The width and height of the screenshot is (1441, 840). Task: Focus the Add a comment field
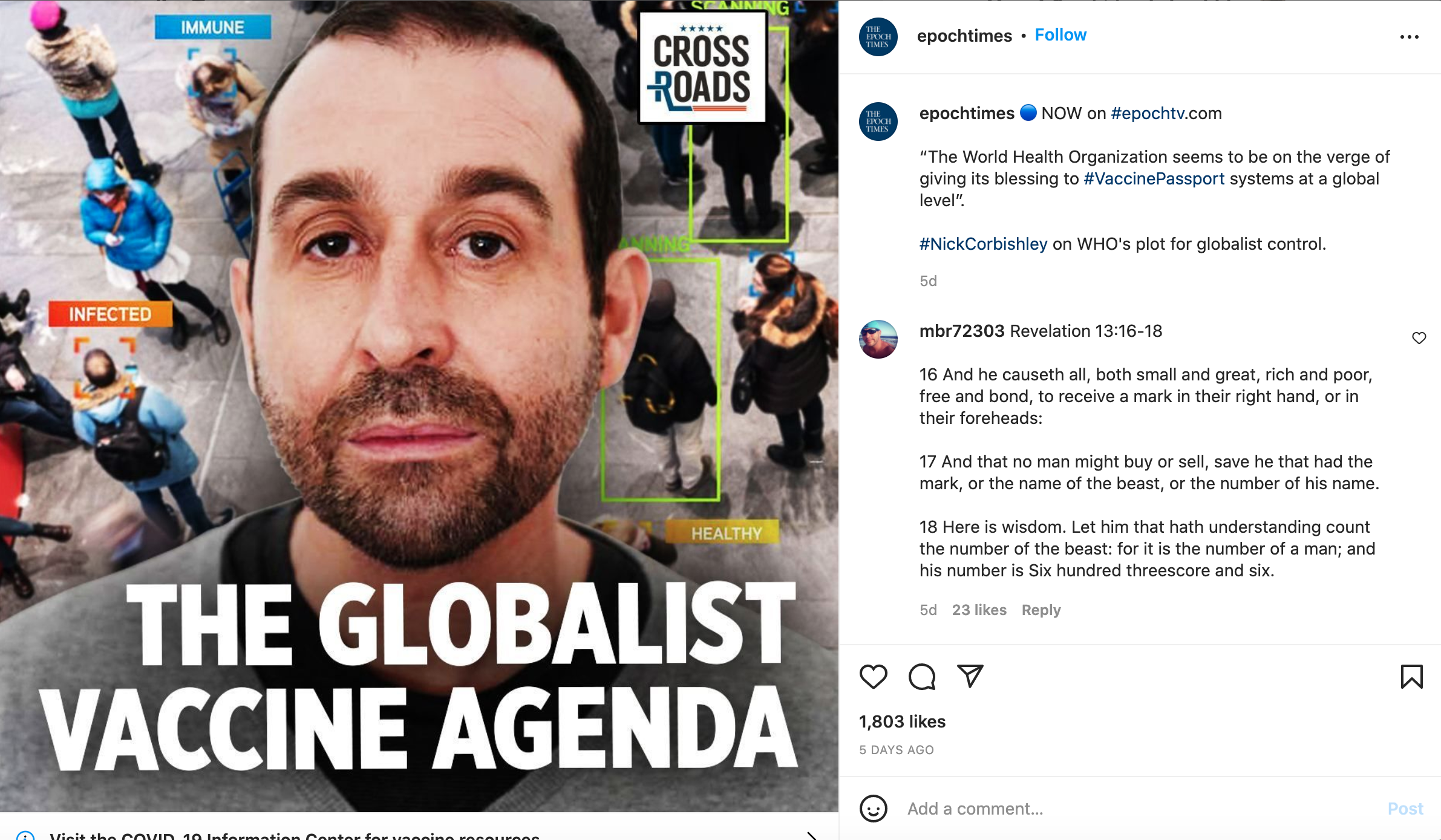(1137, 809)
